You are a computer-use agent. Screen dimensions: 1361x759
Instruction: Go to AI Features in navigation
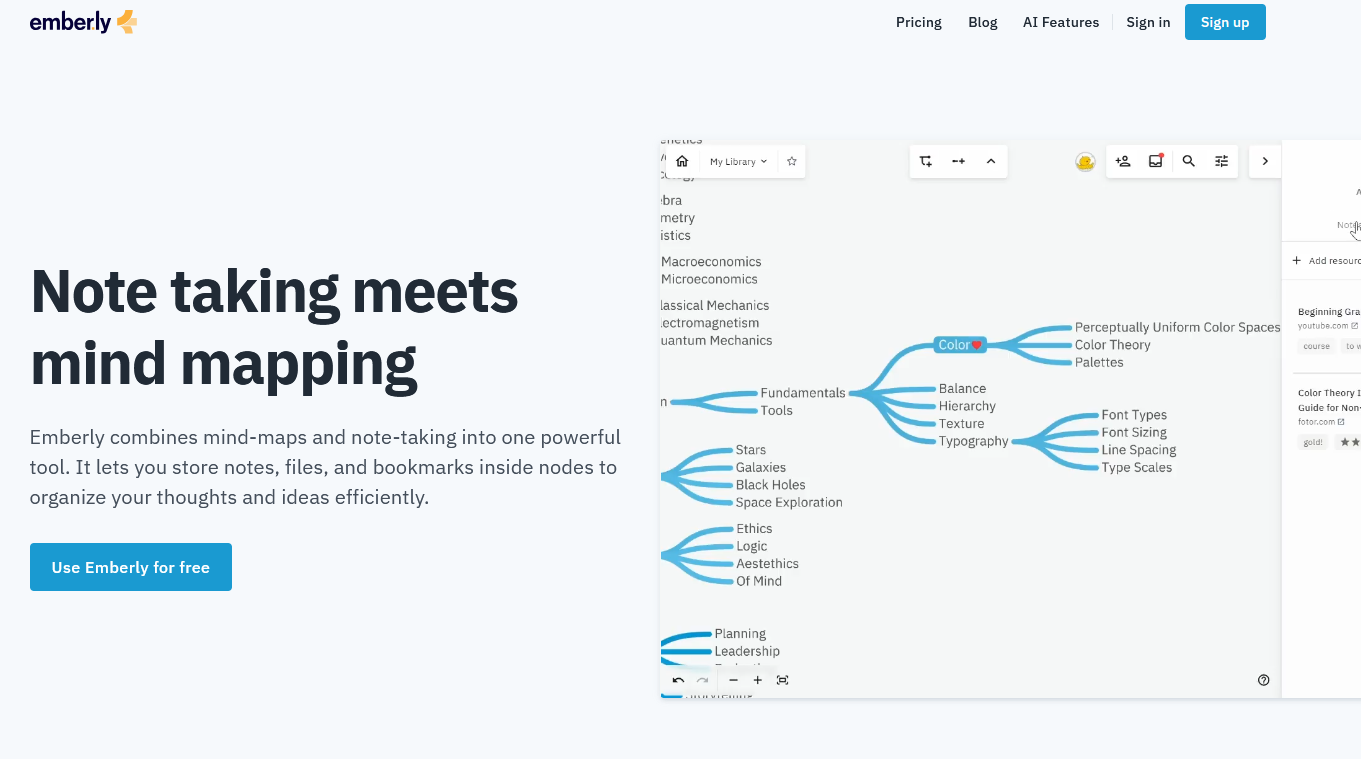(1060, 22)
